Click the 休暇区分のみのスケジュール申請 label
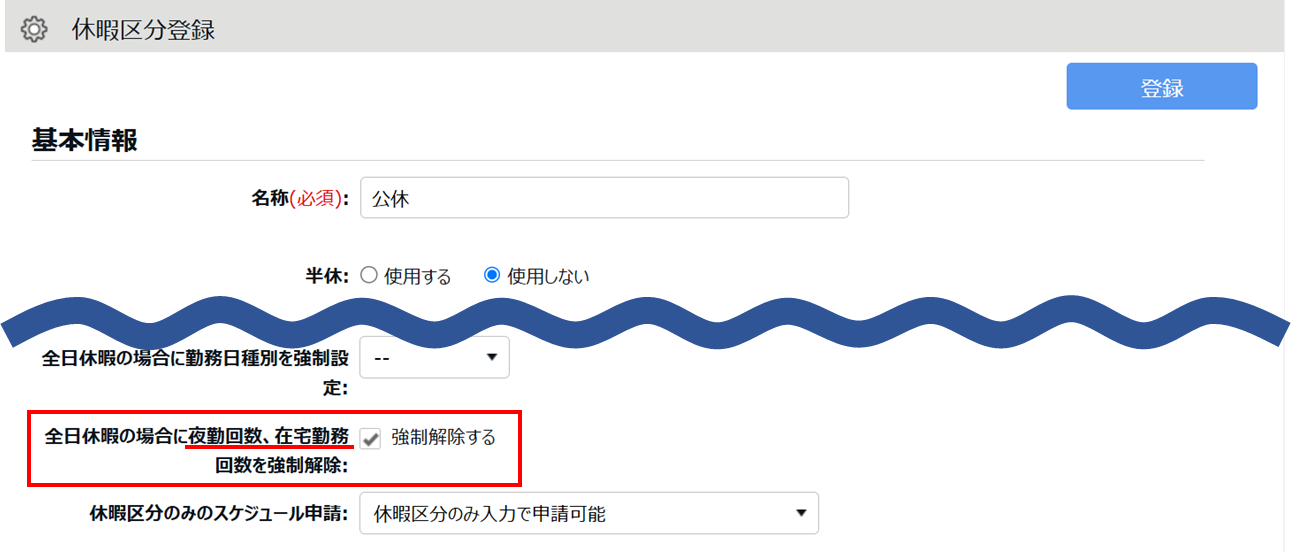1291x552 pixels. (x=218, y=514)
